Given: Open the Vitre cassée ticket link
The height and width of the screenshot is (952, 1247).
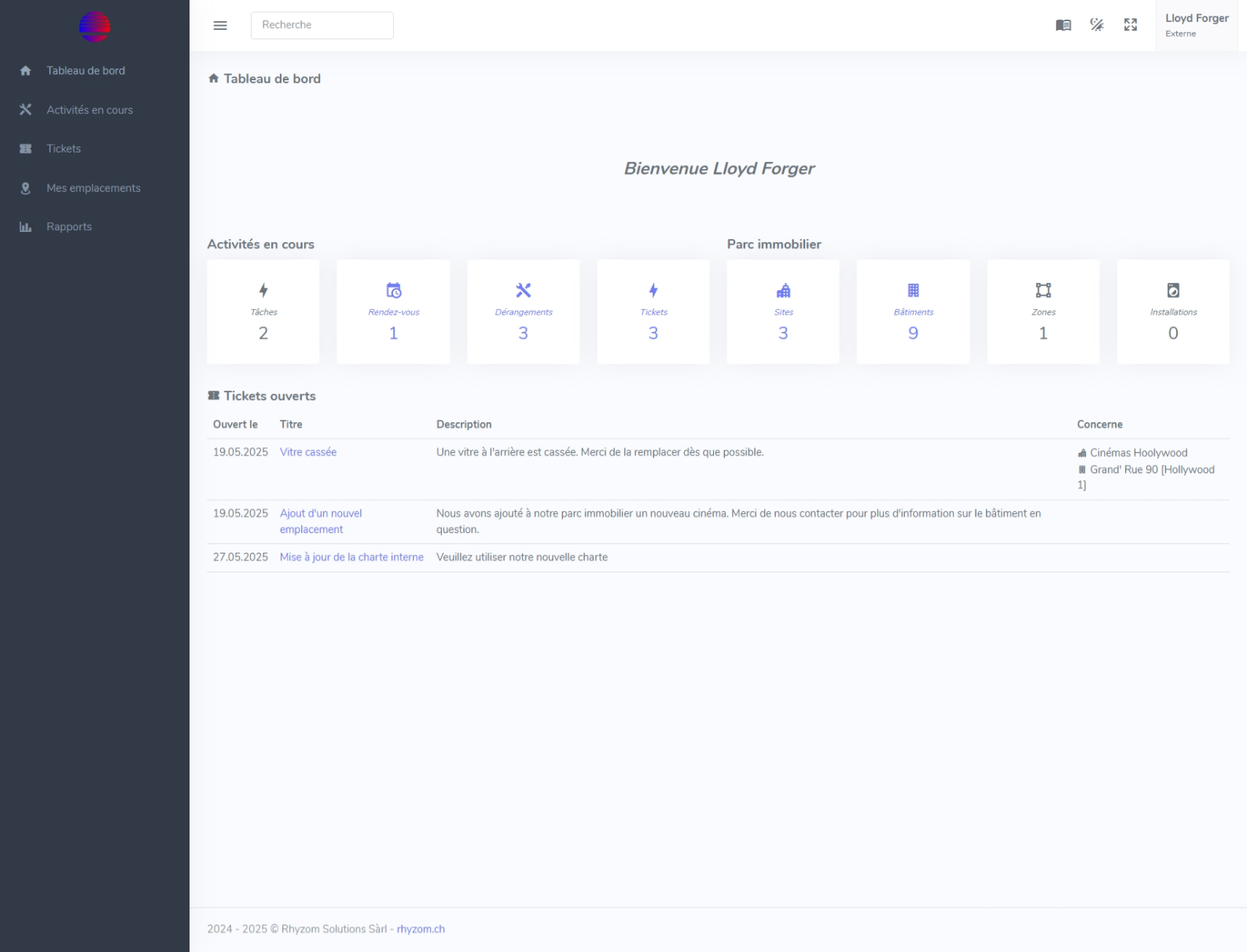Looking at the screenshot, I should pos(308,452).
